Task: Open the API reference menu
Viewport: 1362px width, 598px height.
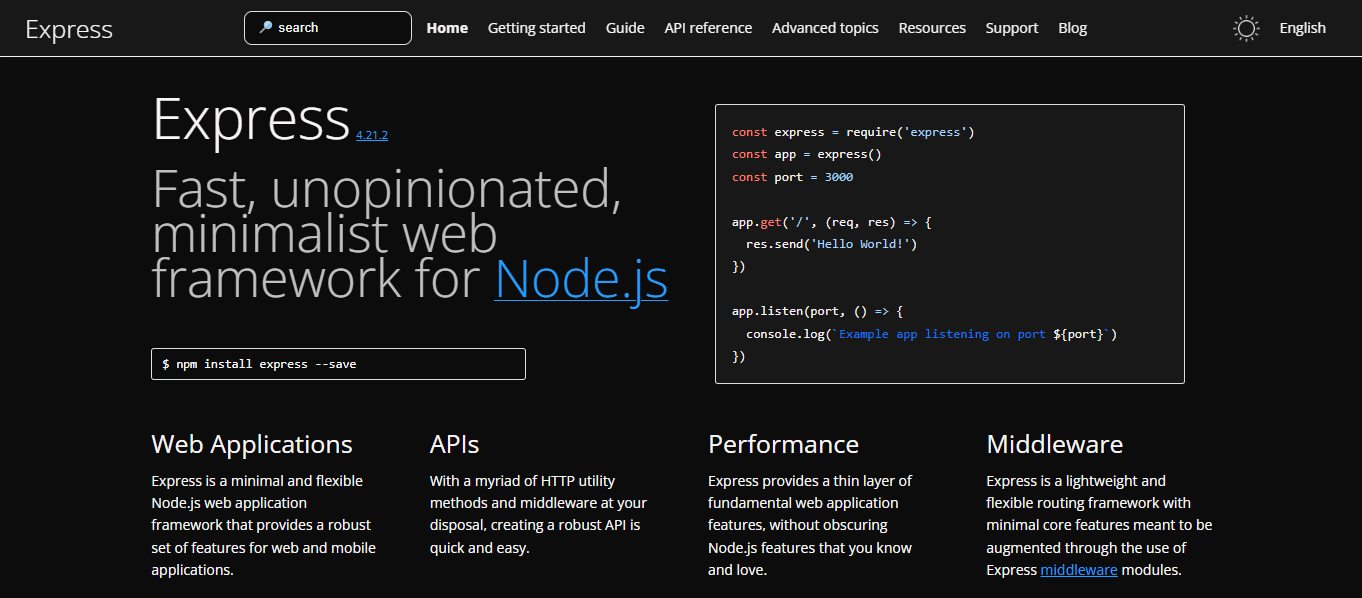Action: pos(708,28)
